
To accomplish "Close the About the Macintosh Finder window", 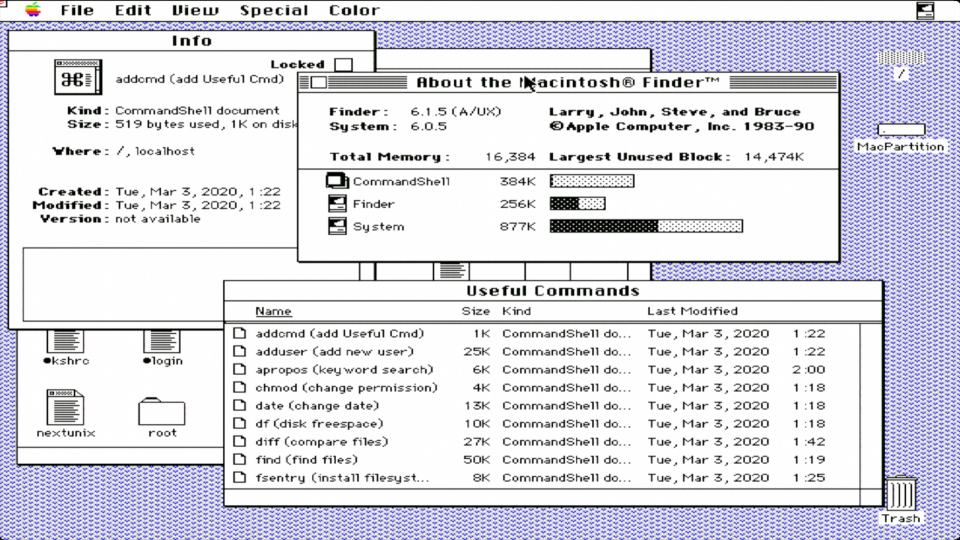I will coord(318,82).
